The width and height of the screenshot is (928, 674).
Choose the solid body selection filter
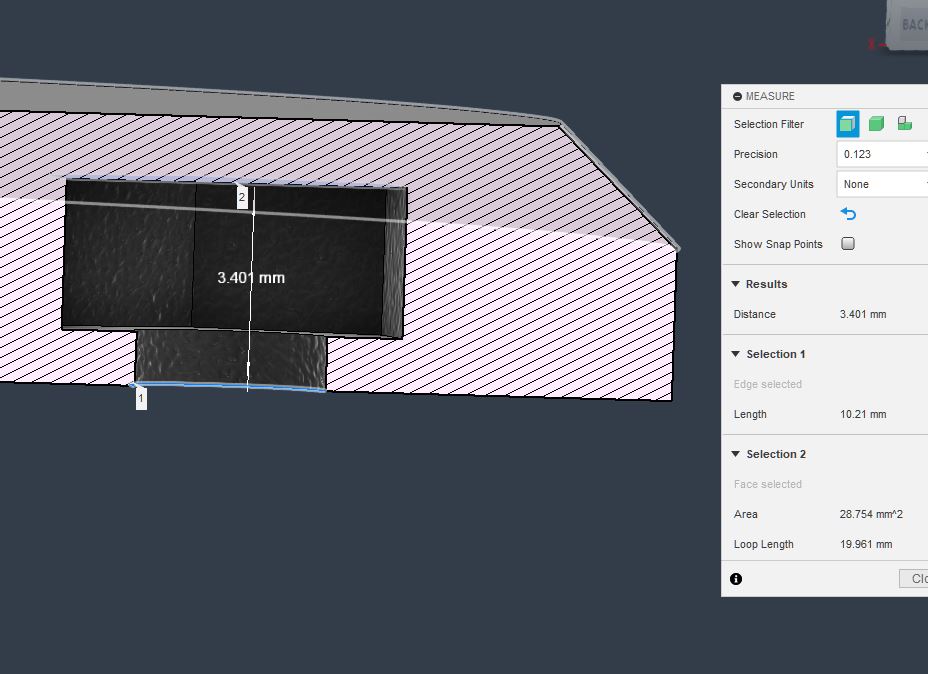(876, 124)
